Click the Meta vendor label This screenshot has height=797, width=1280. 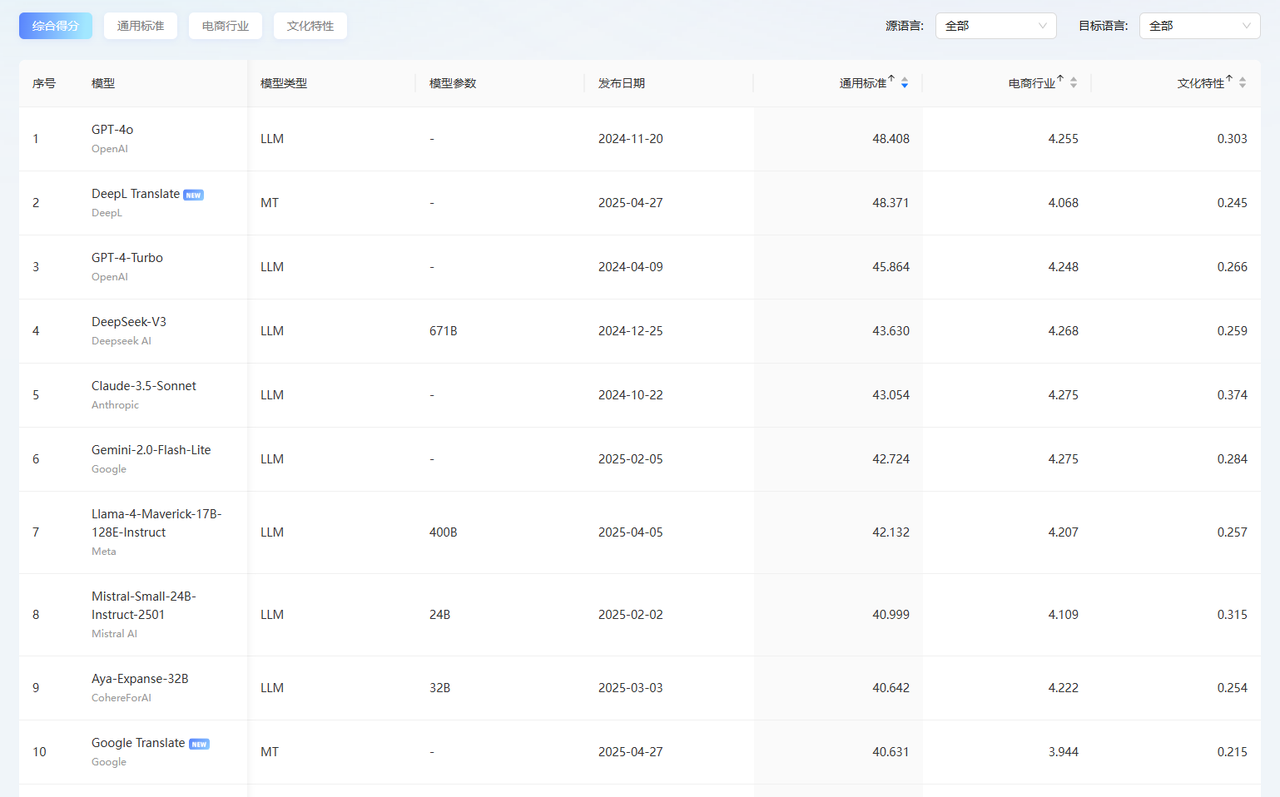point(104,551)
